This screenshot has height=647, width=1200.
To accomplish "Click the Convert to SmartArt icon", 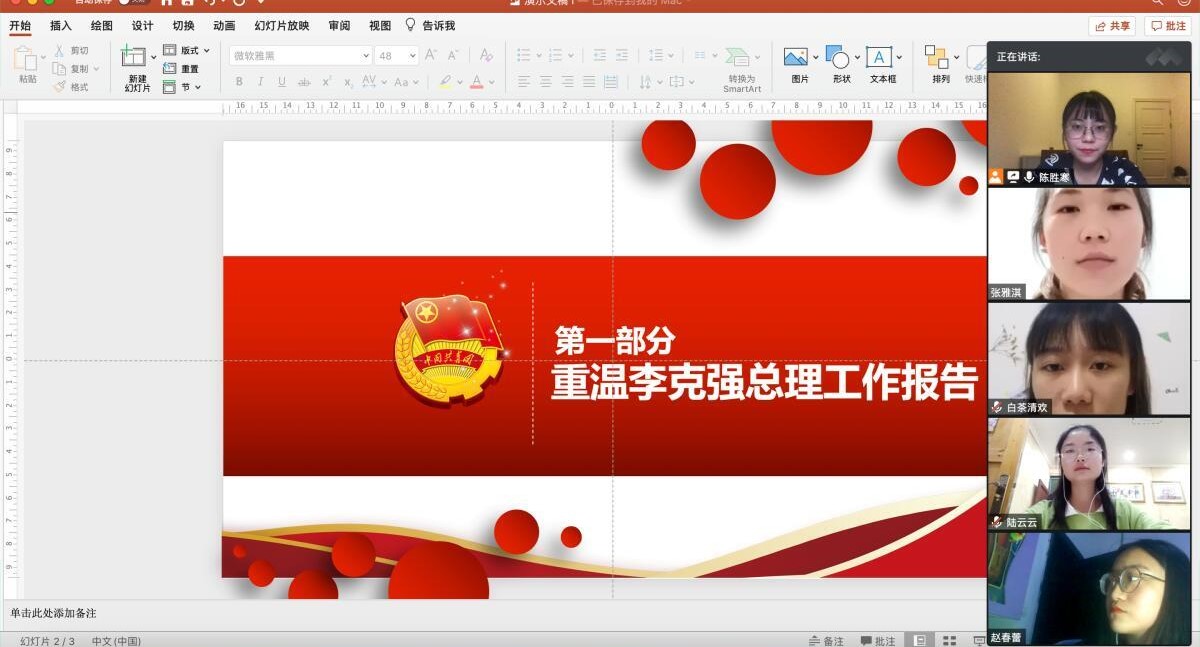I will point(739,58).
